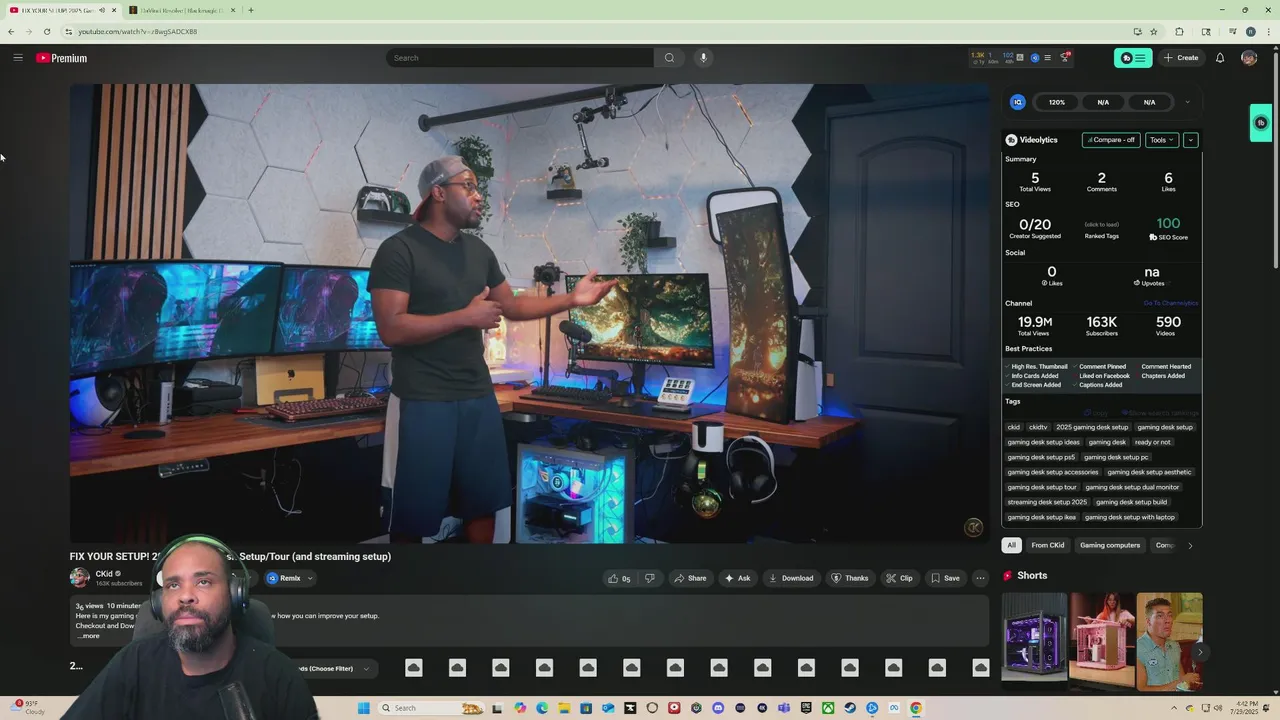Click the 'ready or not' tag

tap(1153, 442)
